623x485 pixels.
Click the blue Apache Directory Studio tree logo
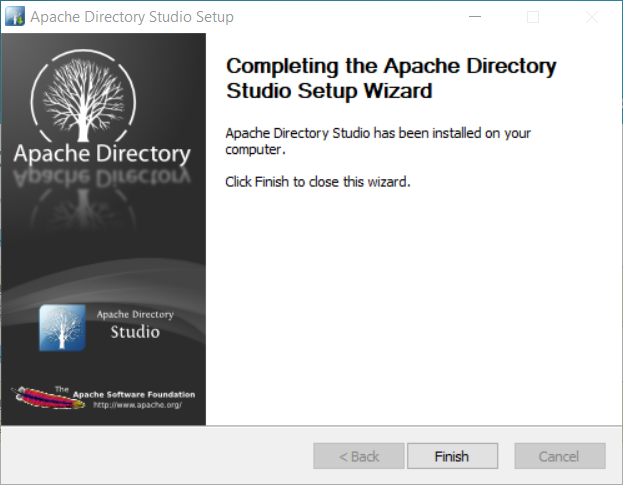click(62, 328)
